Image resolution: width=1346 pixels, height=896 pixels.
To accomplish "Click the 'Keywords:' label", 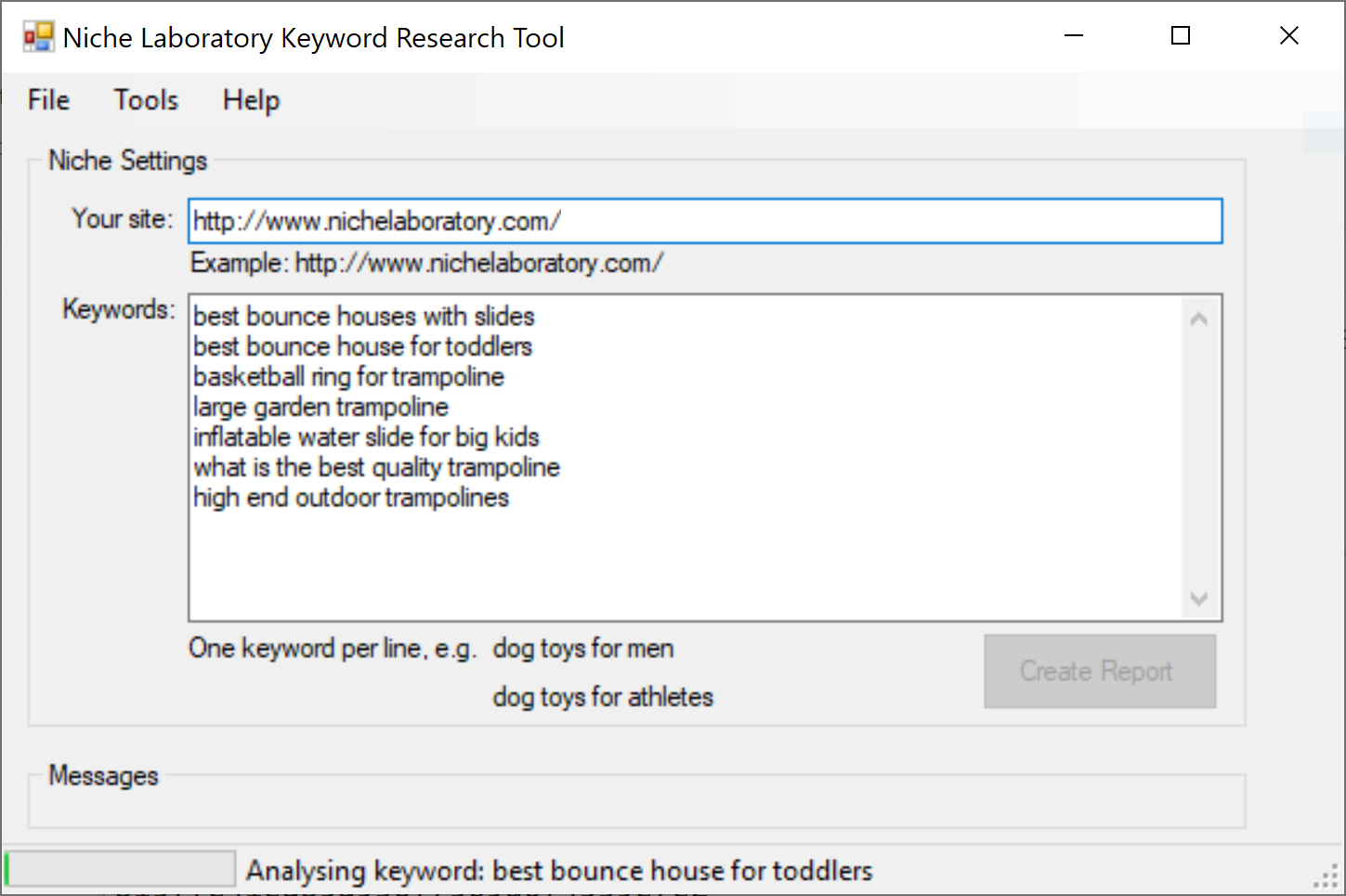I will pyautogui.click(x=119, y=309).
